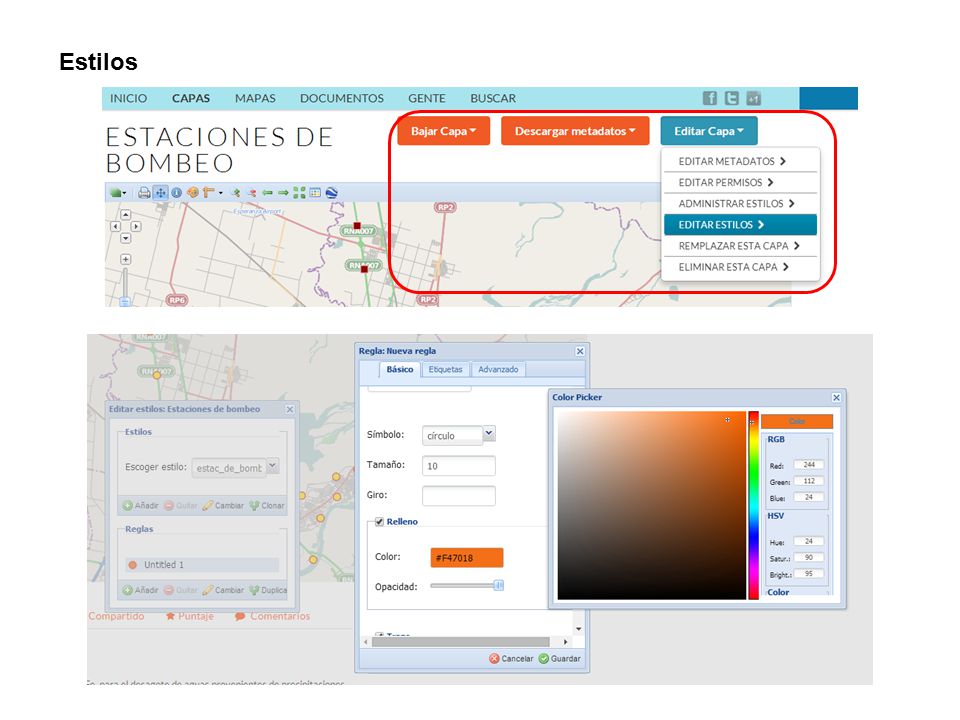Click the Google +1 icon in header
Screen dimensions: 960x720
754,98
